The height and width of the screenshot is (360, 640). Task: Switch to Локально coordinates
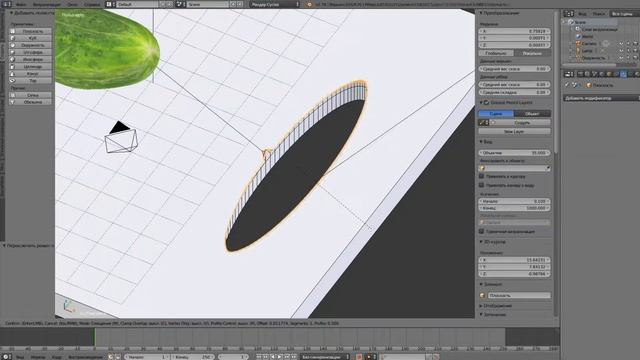tap(532, 53)
